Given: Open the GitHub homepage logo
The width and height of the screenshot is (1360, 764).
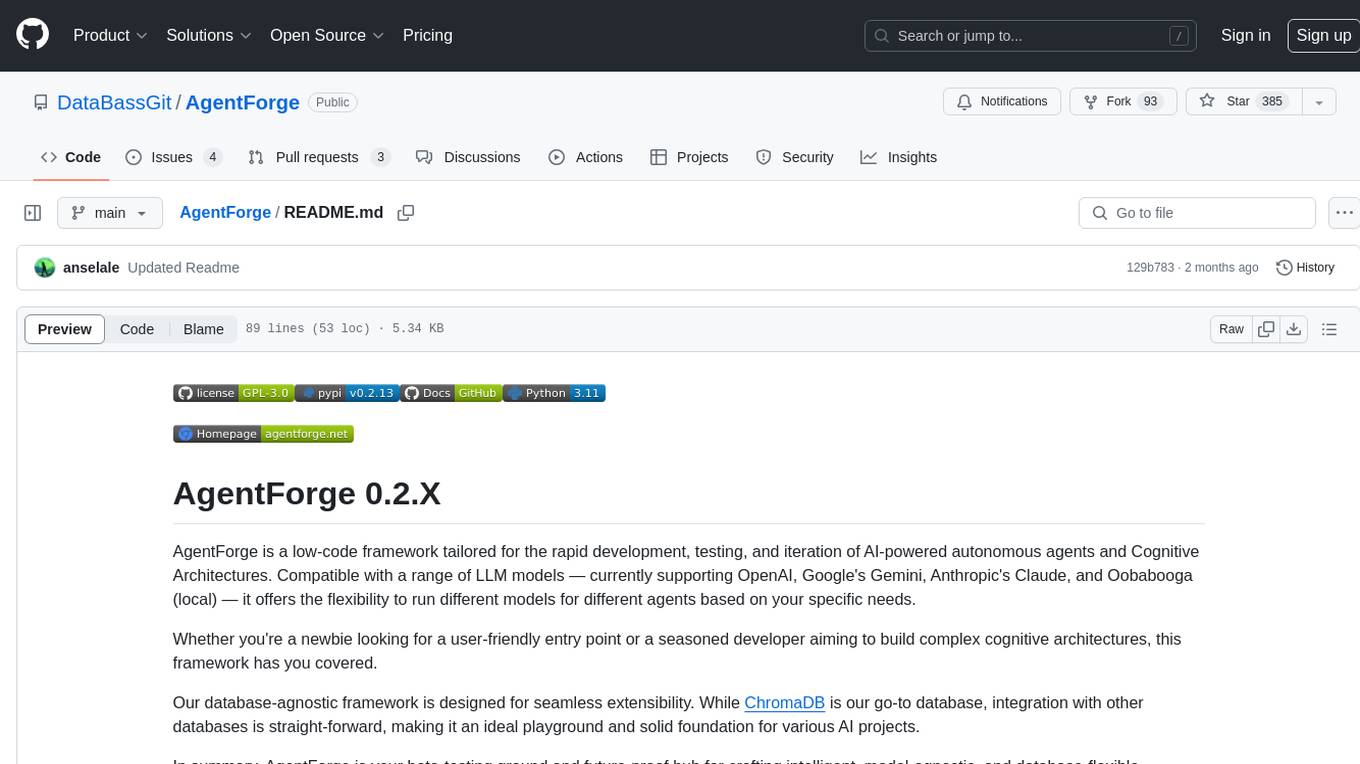Looking at the screenshot, I should pyautogui.click(x=32, y=35).
